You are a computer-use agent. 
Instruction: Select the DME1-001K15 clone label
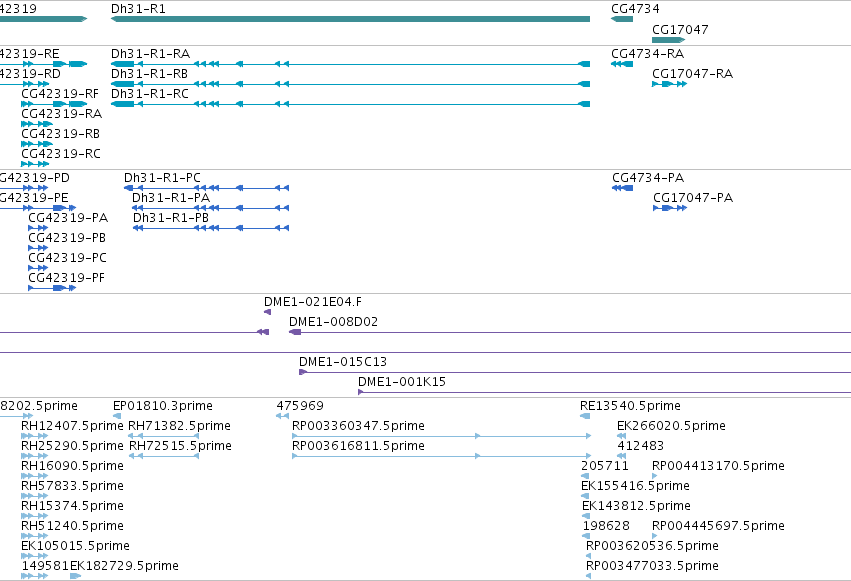pos(402,382)
